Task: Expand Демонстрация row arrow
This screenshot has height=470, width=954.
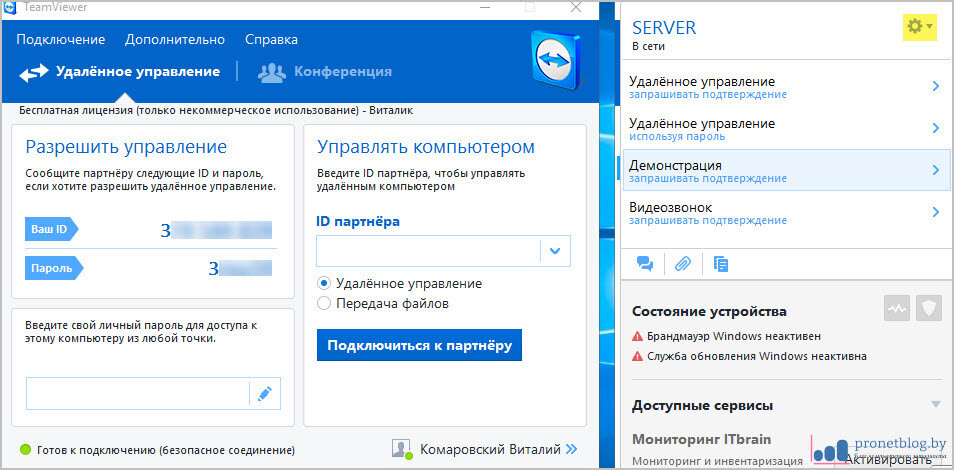Action: click(936, 170)
